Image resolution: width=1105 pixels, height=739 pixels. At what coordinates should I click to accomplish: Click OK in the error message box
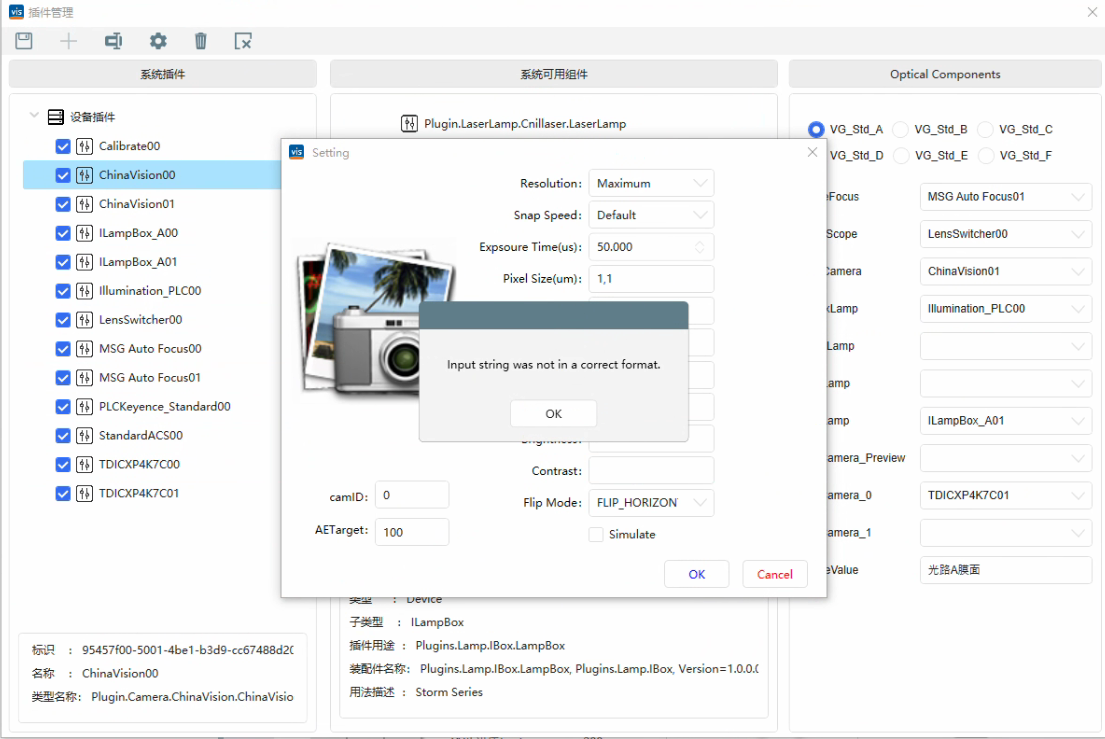pos(553,414)
